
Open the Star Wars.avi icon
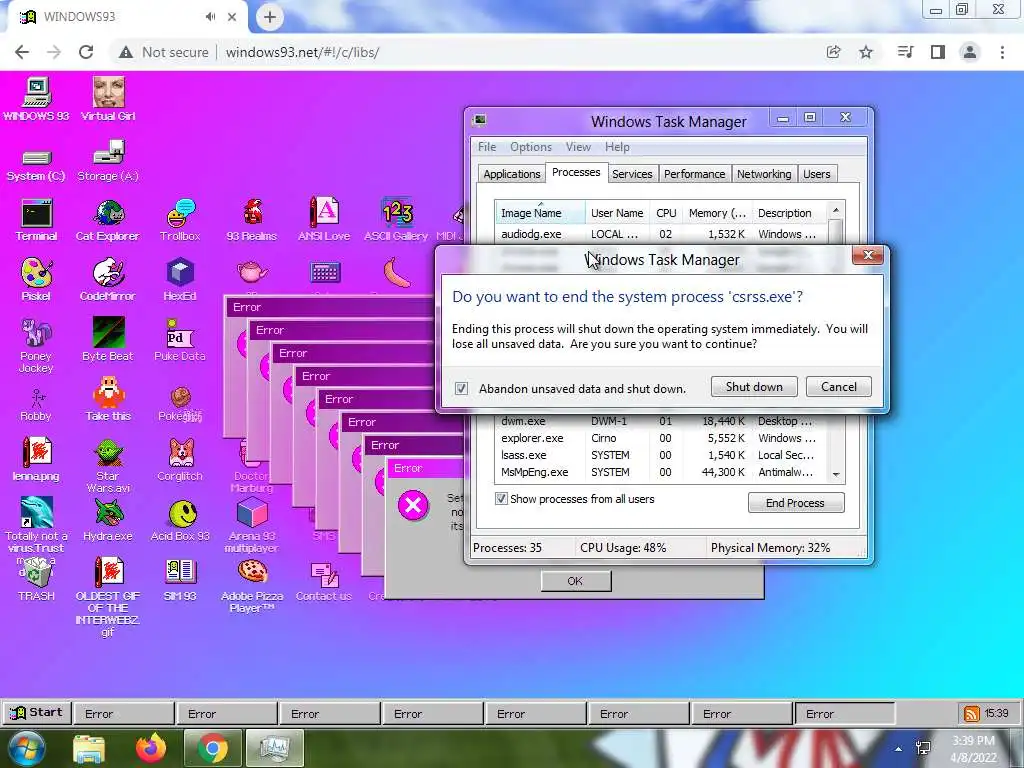tap(108, 465)
